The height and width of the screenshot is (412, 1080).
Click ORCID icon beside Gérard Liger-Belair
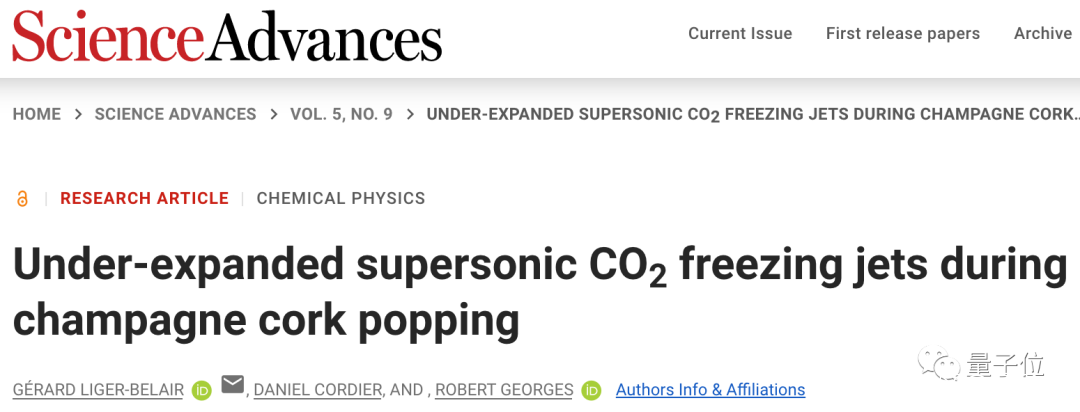[x=202, y=390]
